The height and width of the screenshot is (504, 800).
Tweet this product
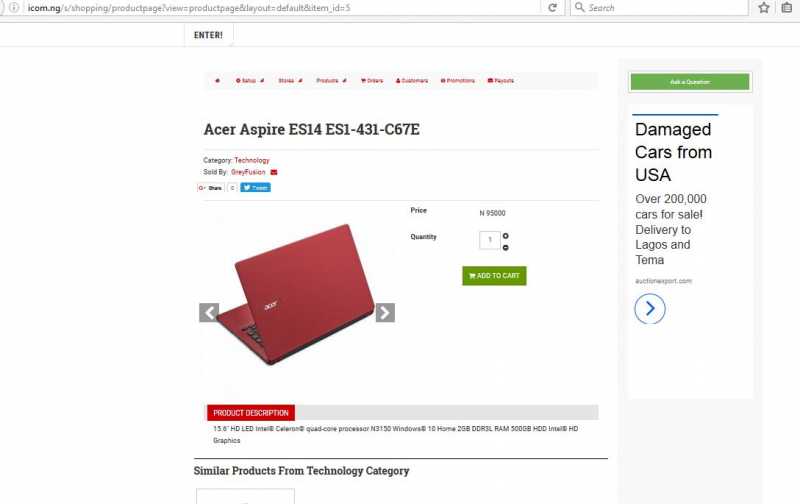(x=256, y=188)
